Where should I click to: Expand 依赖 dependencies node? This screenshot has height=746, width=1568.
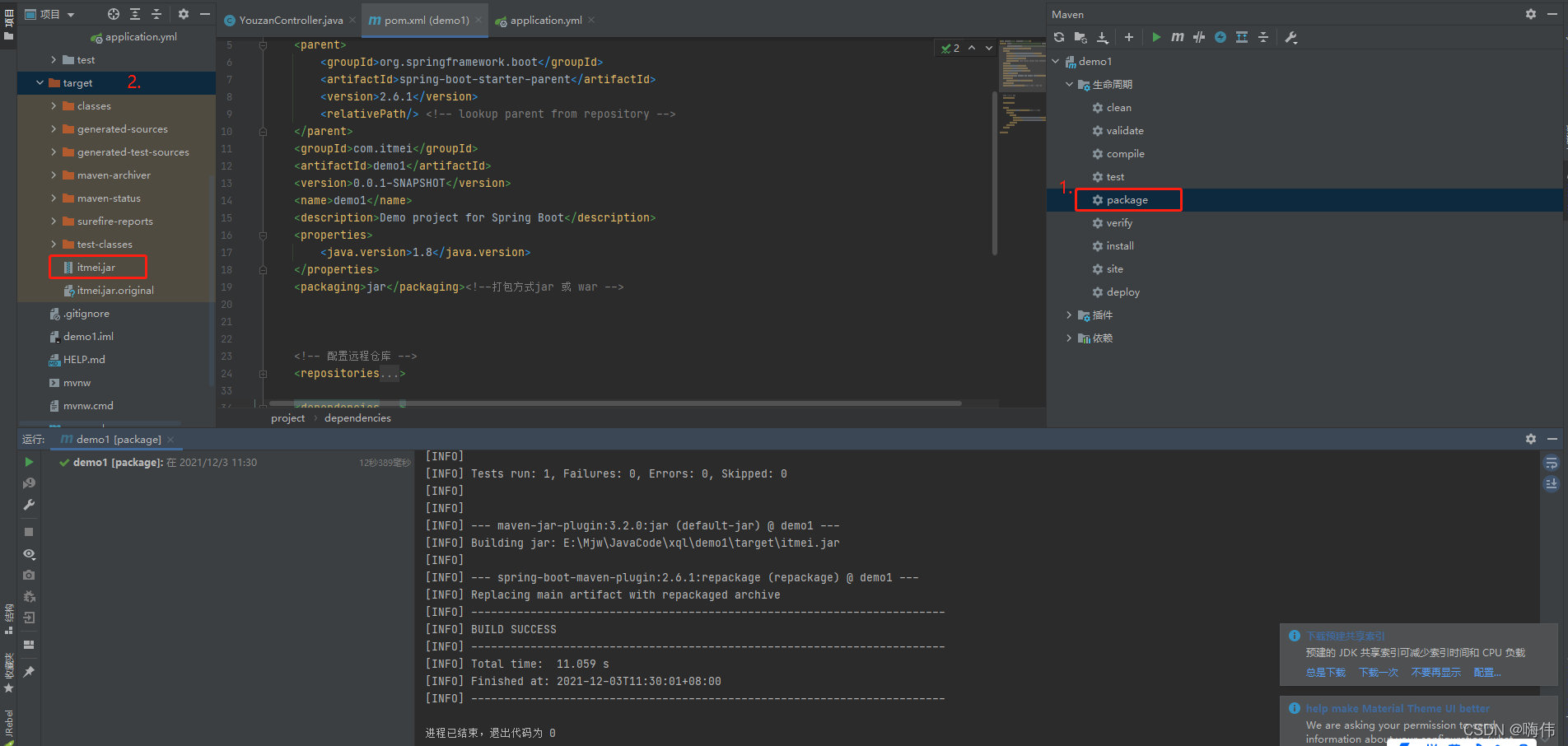1070,338
